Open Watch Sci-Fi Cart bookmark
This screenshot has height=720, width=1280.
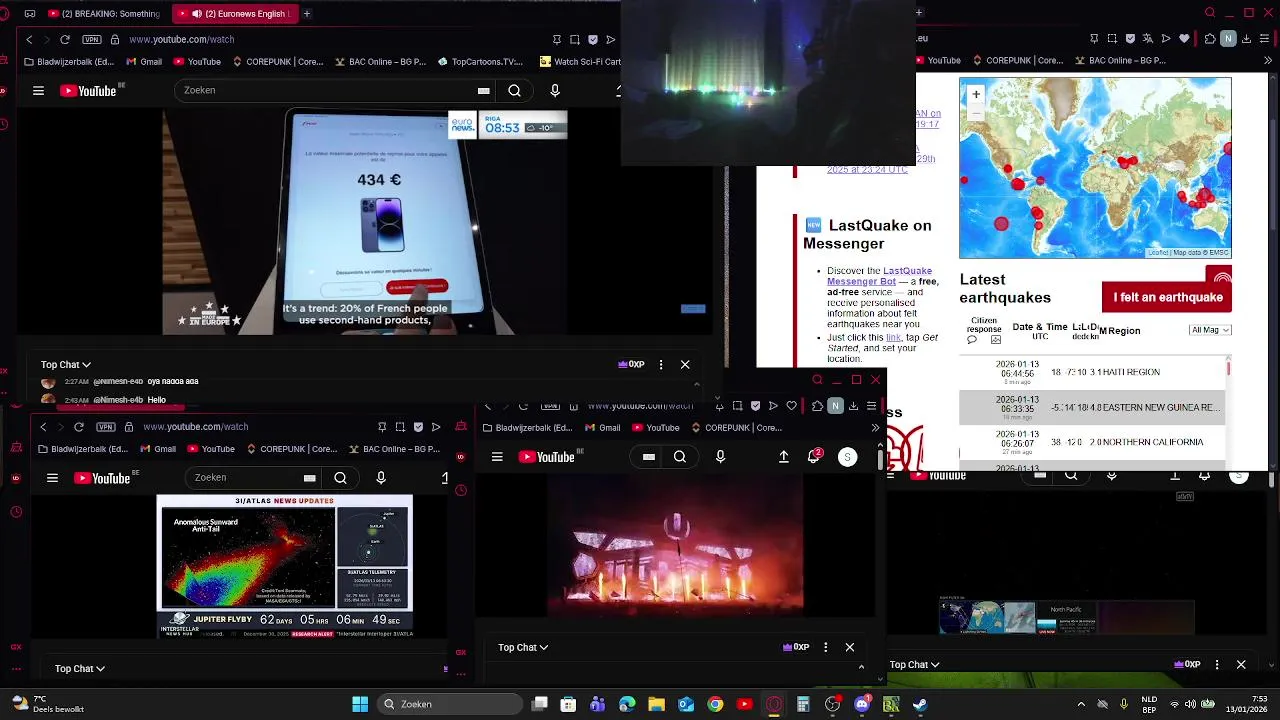coord(581,61)
